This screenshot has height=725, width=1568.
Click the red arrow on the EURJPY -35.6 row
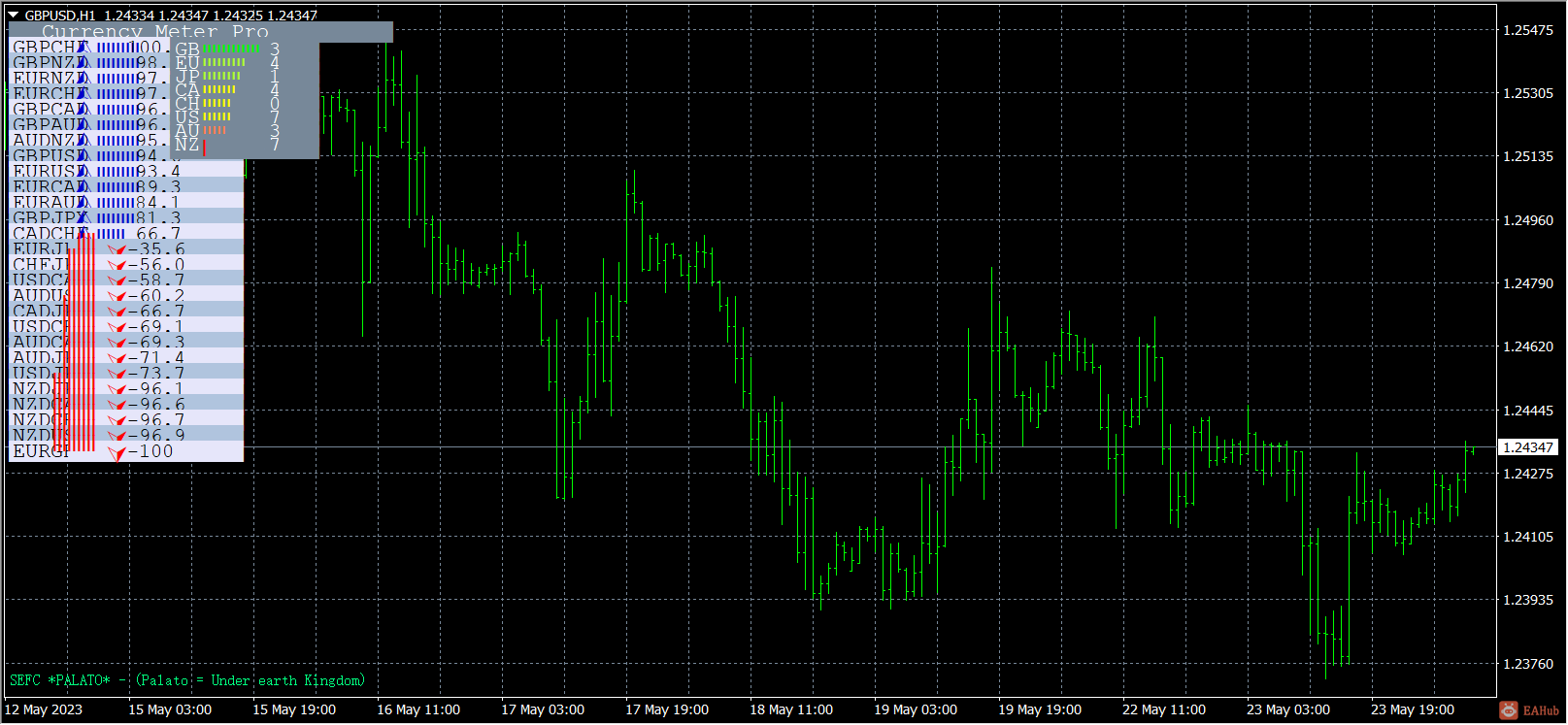click(x=117, y=250)
